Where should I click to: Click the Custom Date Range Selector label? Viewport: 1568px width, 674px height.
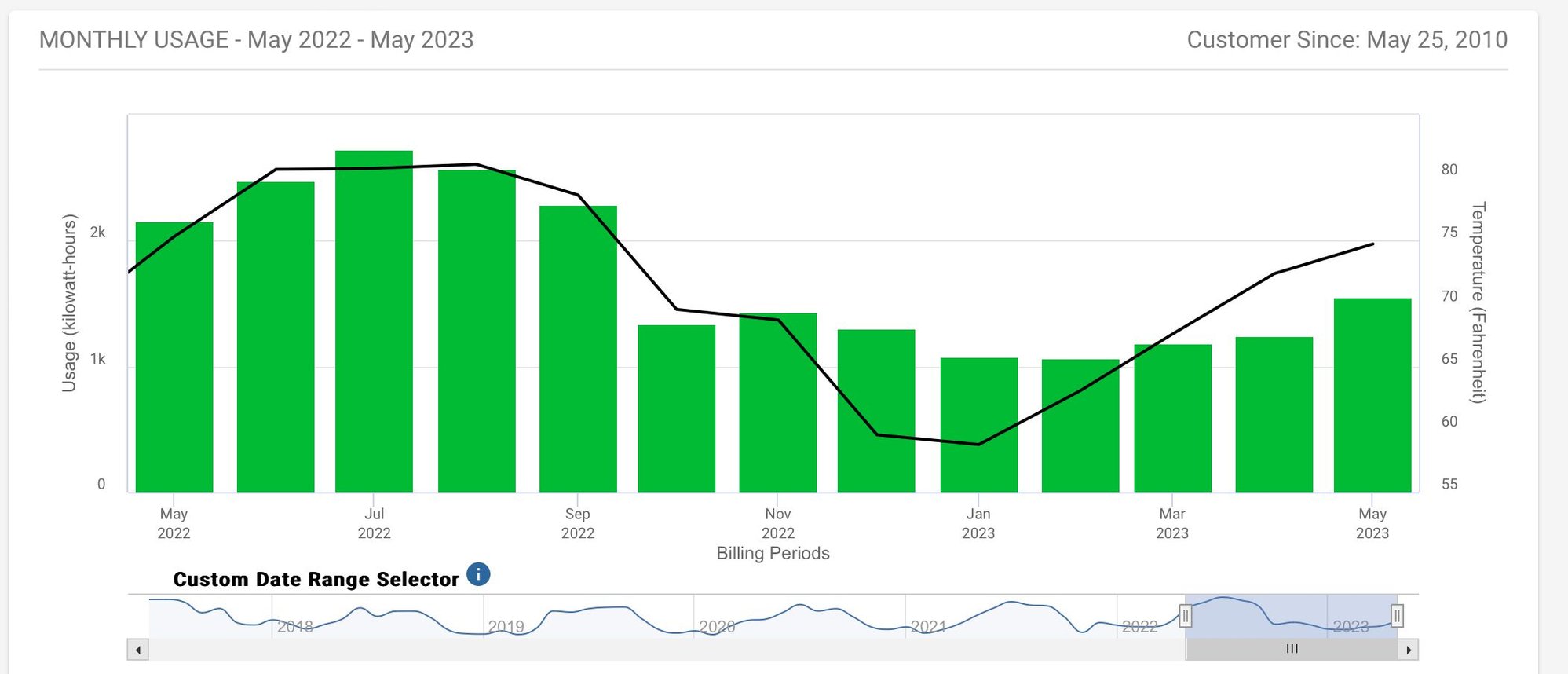(x=316, y=580)
